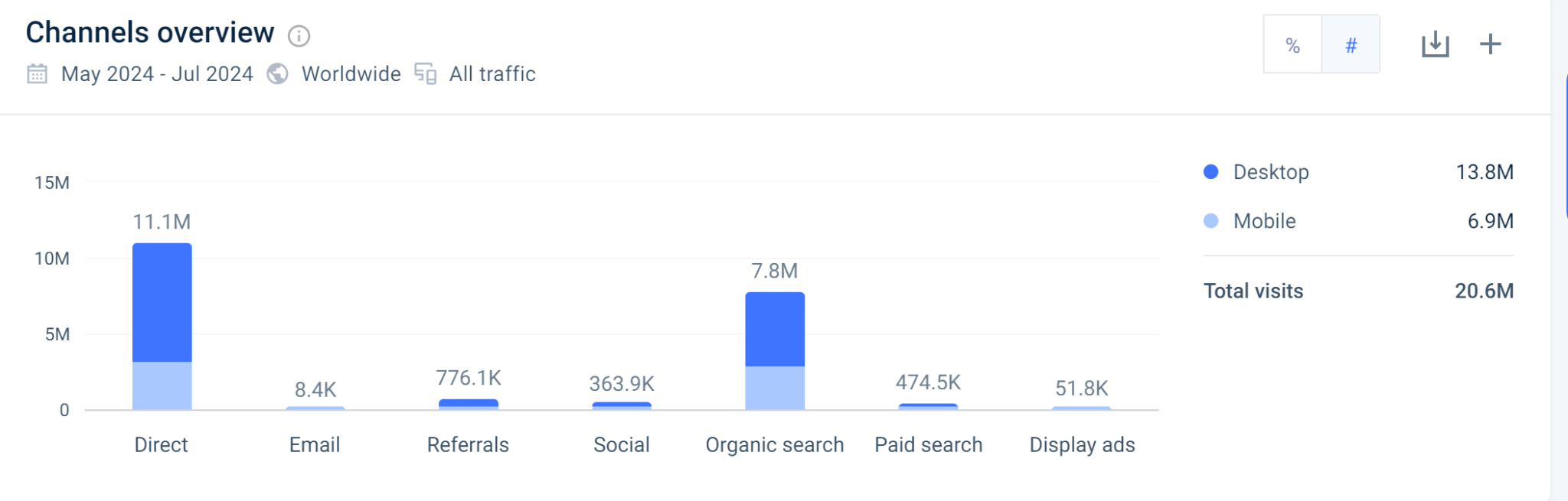The width and height of the screenshot is (1568, 501).
Task: Click the info icon beside Channels overview
Action: click(299, 36)
